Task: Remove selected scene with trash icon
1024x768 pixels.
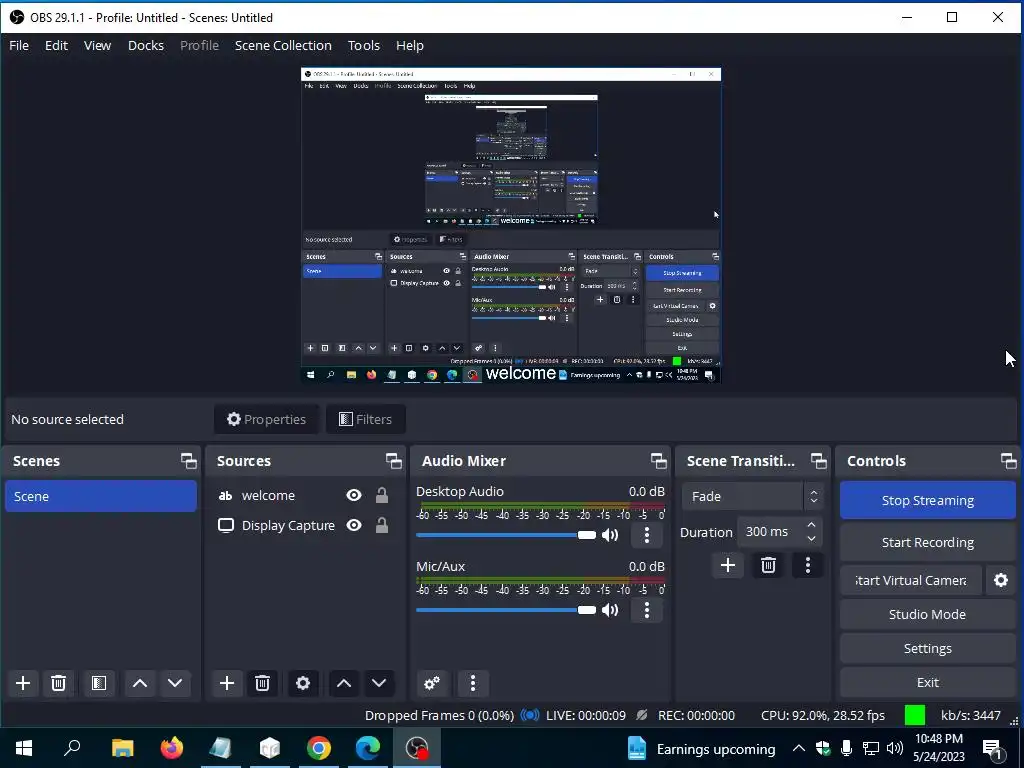Action: pyautogui.click(x=58, y=683)
